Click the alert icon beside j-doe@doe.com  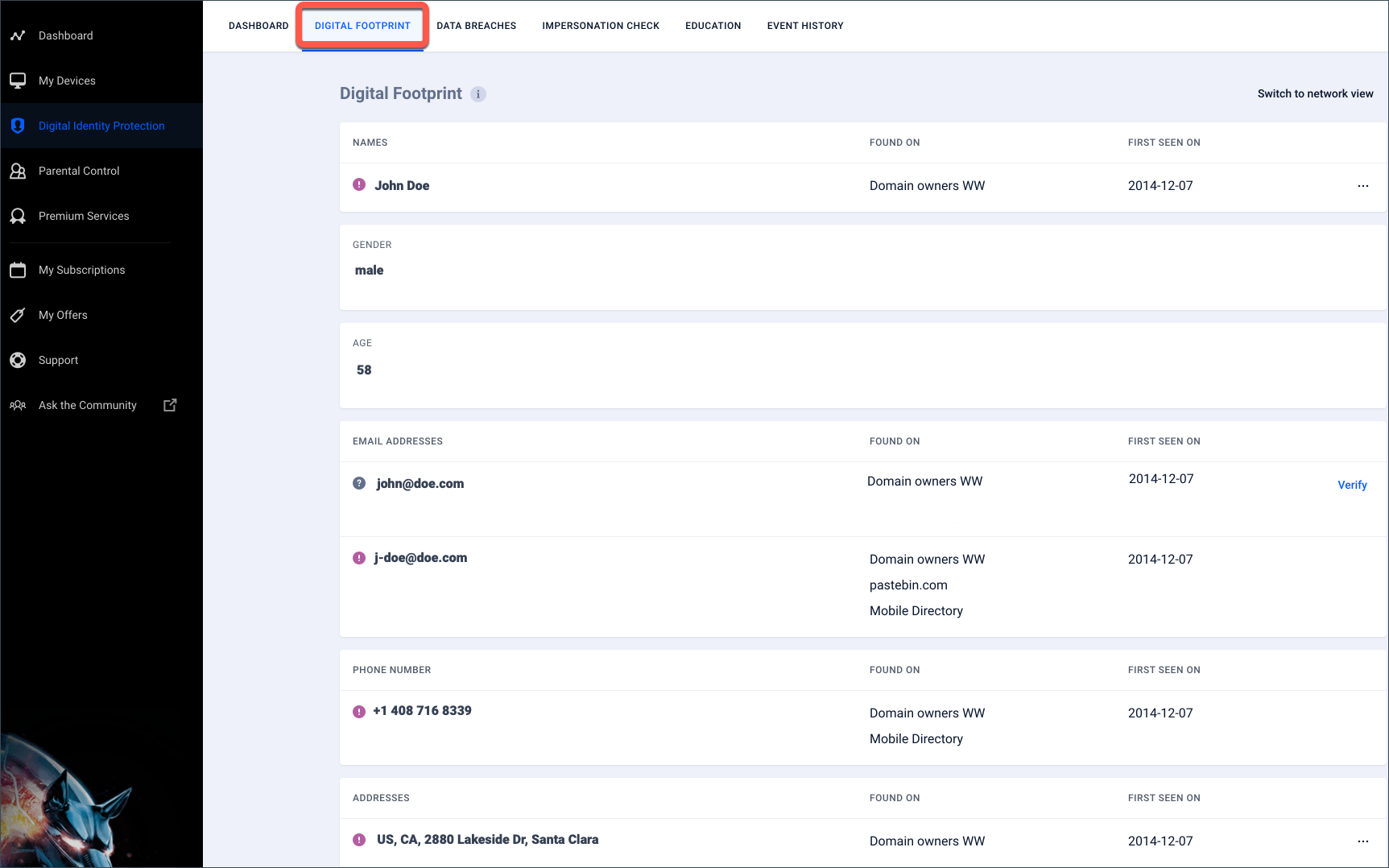point(359,558)
